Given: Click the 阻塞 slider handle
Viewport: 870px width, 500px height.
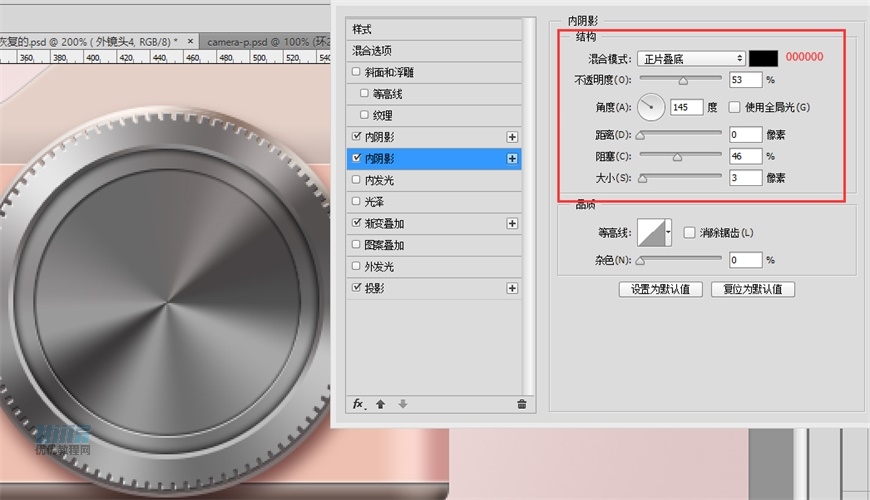Looking at the screenshot, I should pos(677,157).
